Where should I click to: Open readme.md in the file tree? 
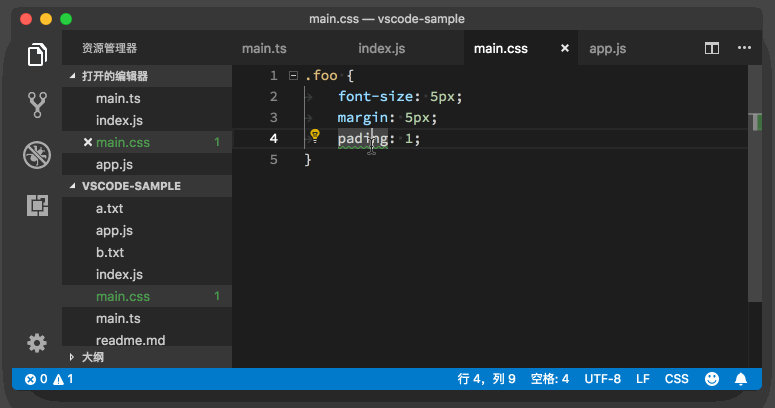click(x=130, y=340)
